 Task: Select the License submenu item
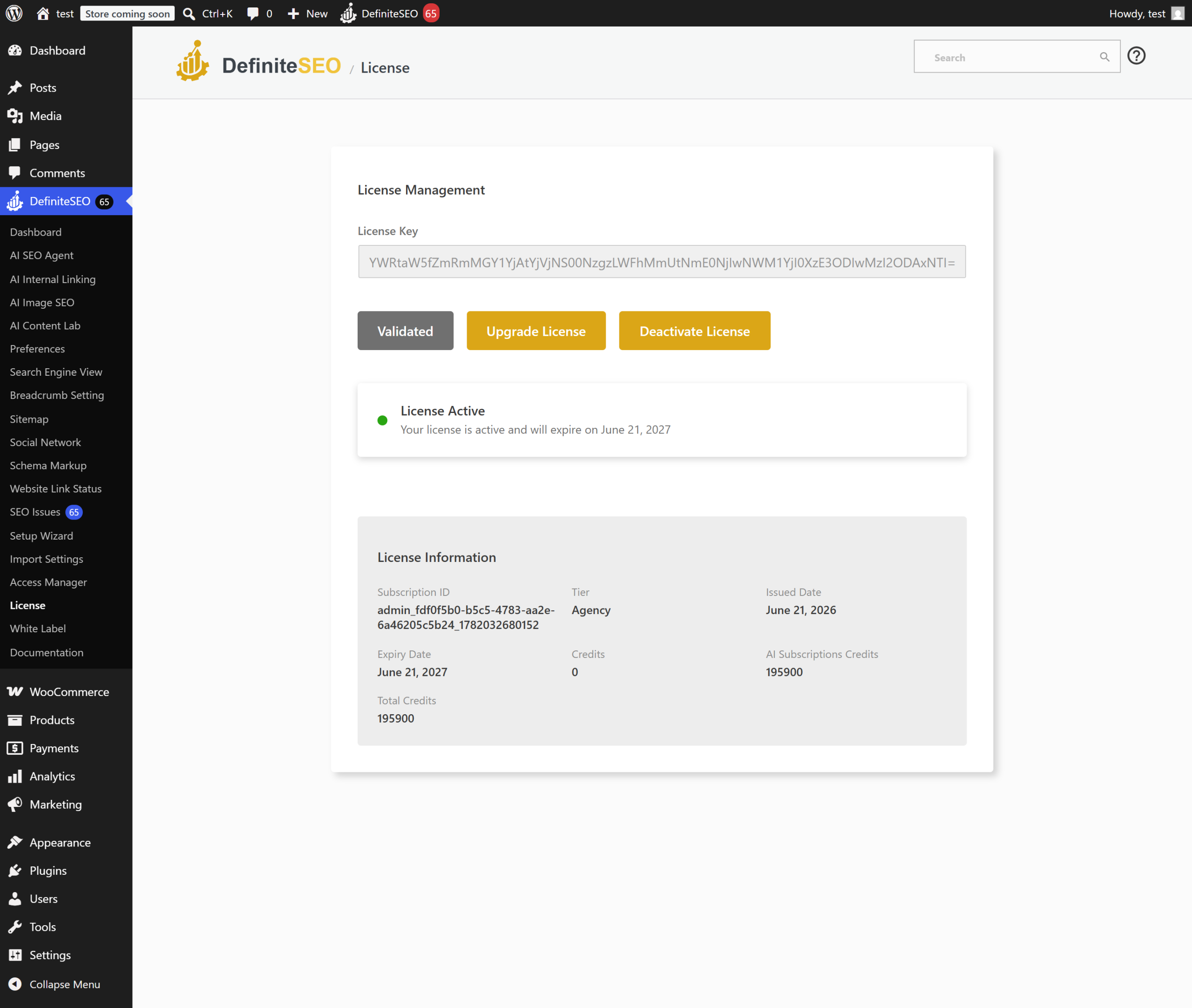(x=27, y=605)
